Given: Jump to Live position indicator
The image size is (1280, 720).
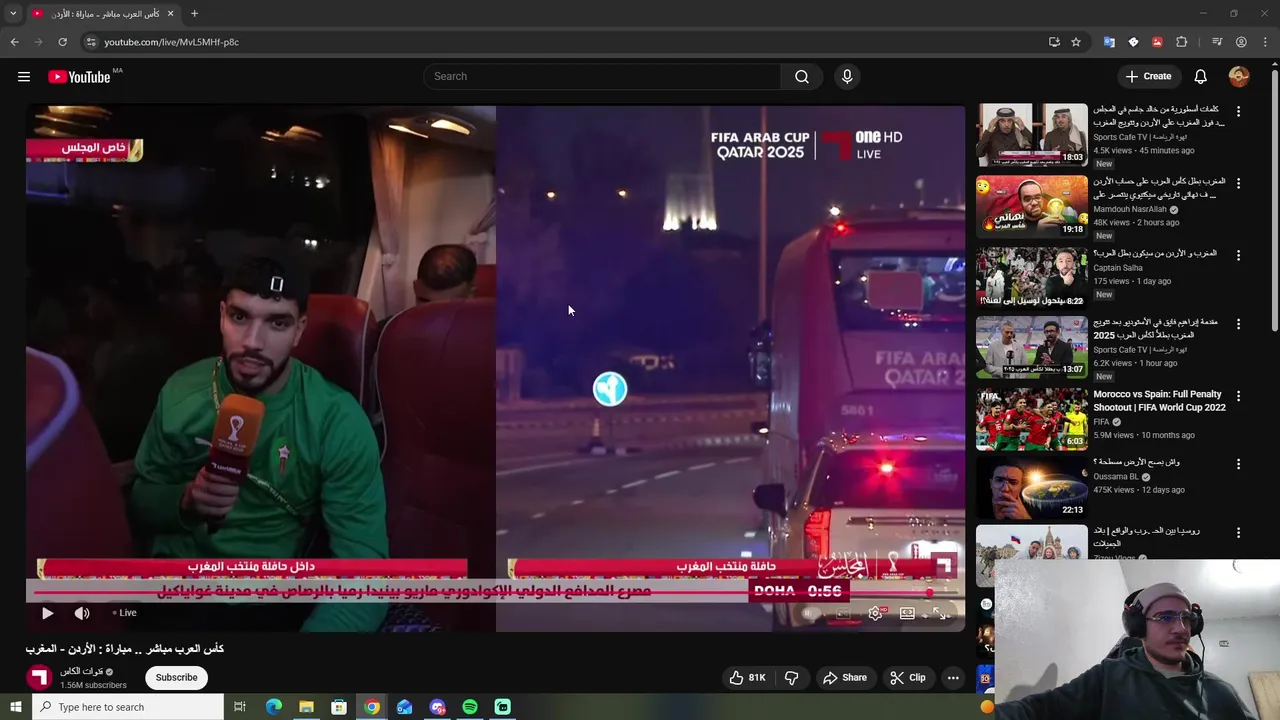Looking at the screenshot, I should pos(124,613).
